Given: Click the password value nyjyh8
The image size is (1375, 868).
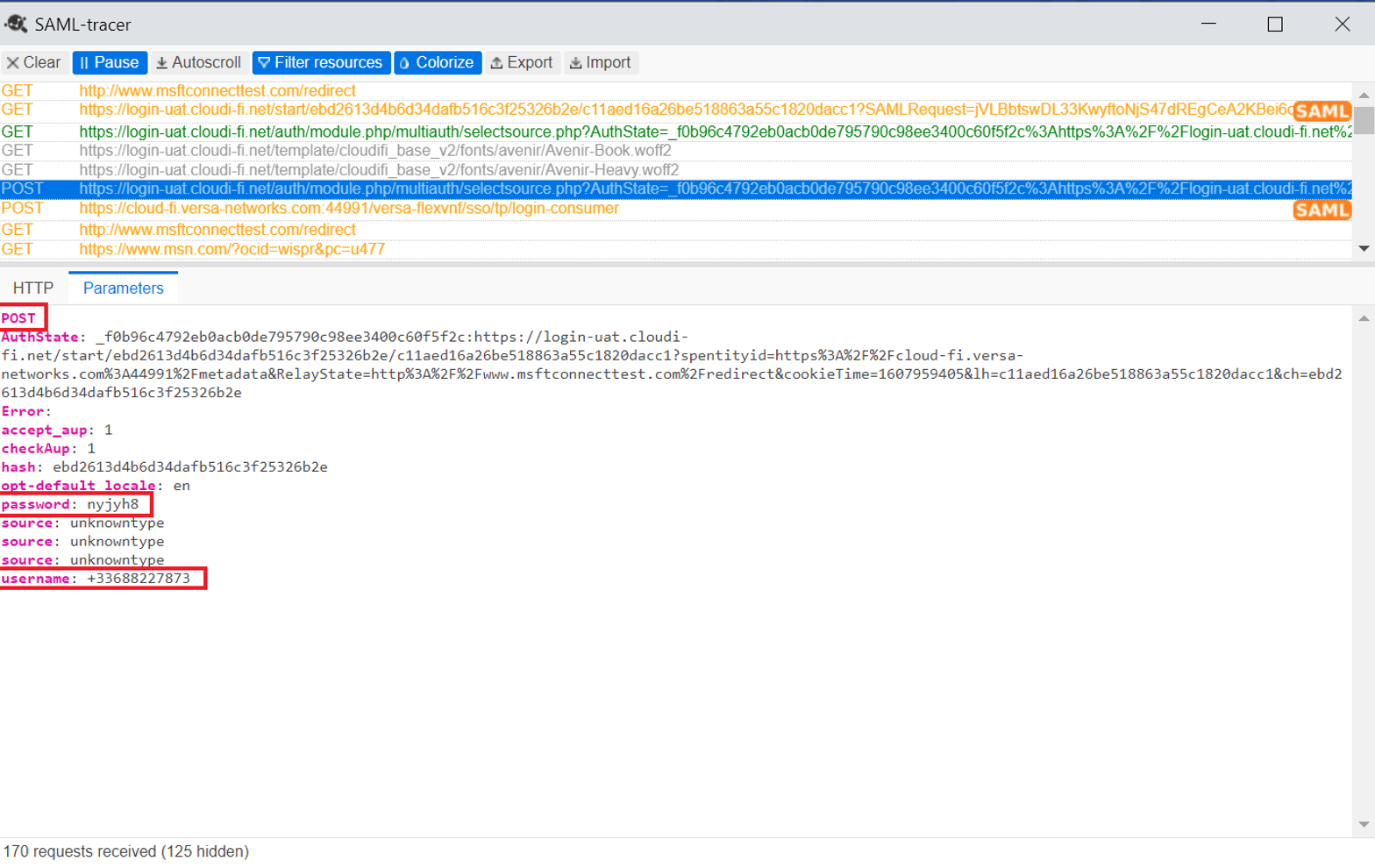Looking at the screenshot, I should [x=113, y=504].
